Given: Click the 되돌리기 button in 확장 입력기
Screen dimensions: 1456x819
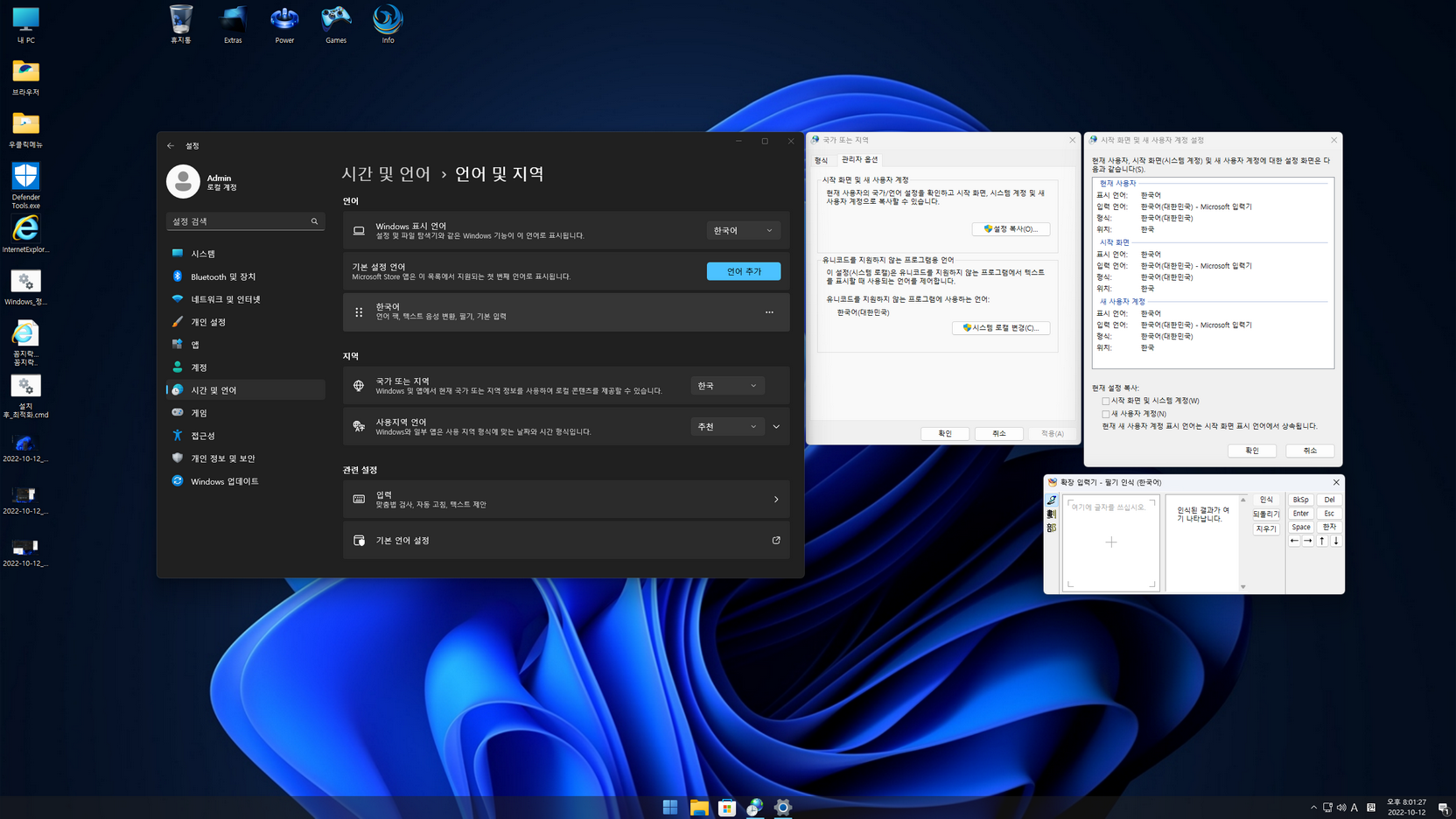Looking at the screenshot, I should [x=1266, y=514].
